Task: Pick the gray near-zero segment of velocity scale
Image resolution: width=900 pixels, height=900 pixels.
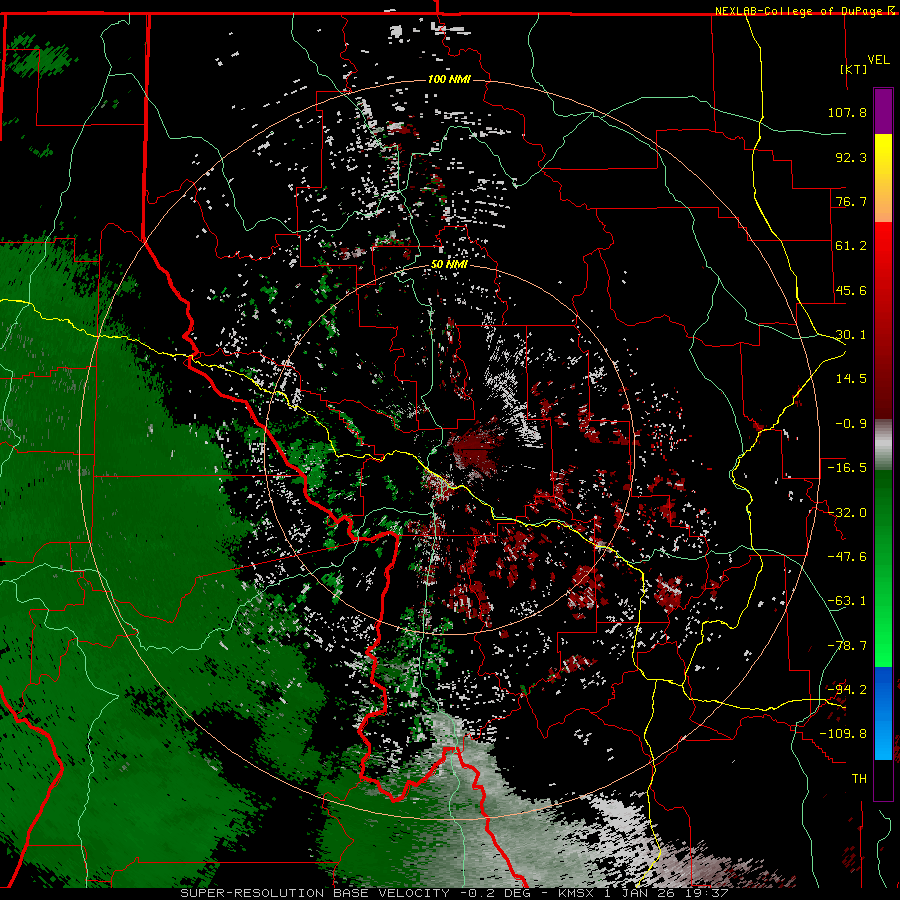Action: (x=883, y=445)
